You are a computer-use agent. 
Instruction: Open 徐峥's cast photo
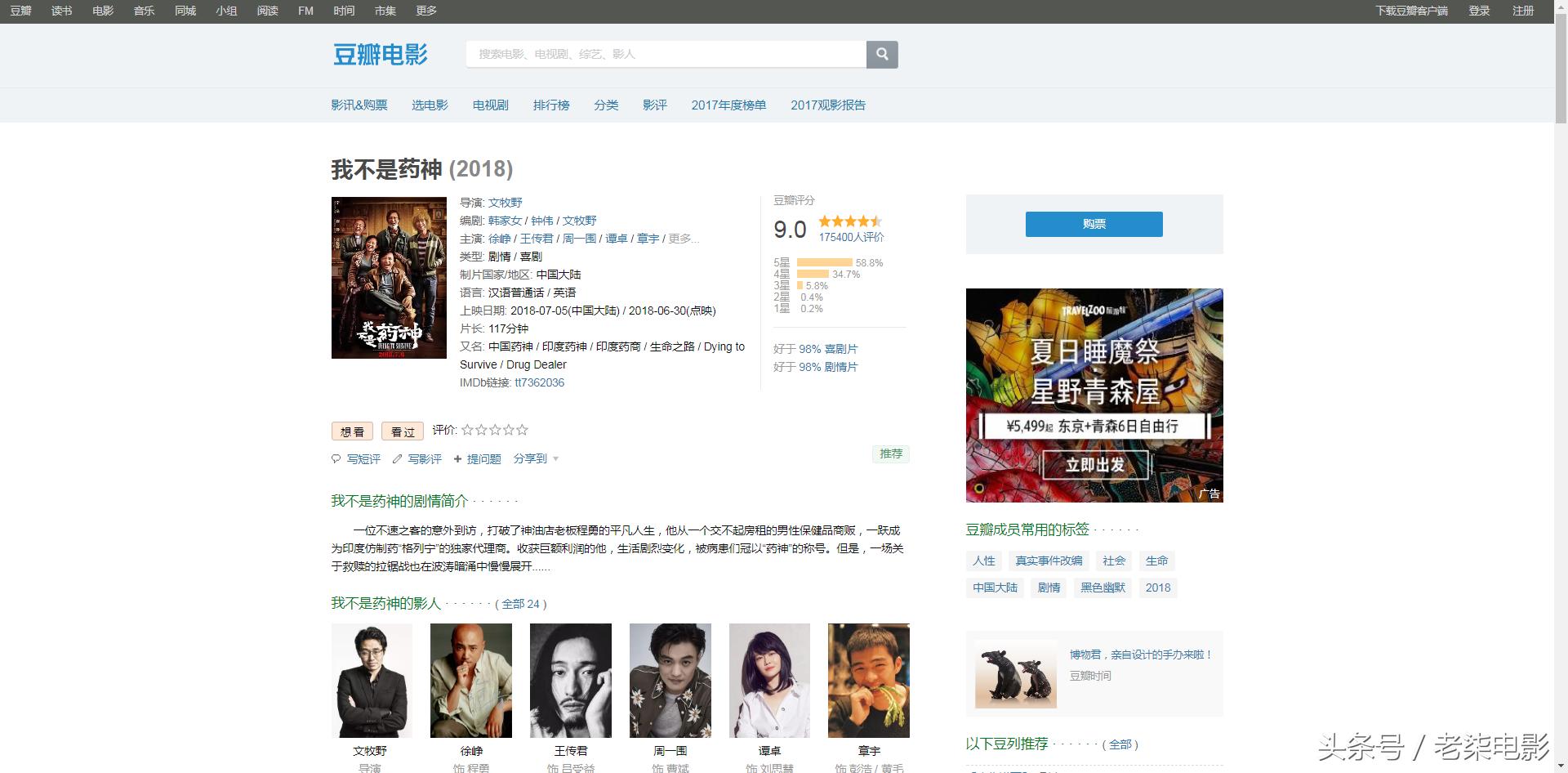coord(471,681)
